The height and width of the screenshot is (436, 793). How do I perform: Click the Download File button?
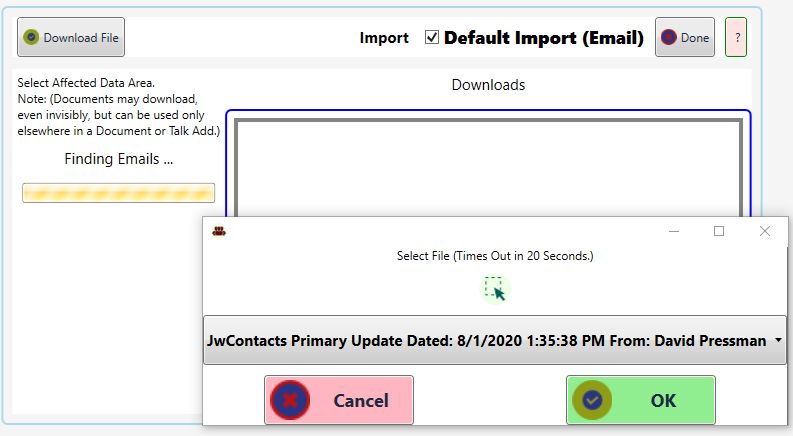tap(71, 37)
